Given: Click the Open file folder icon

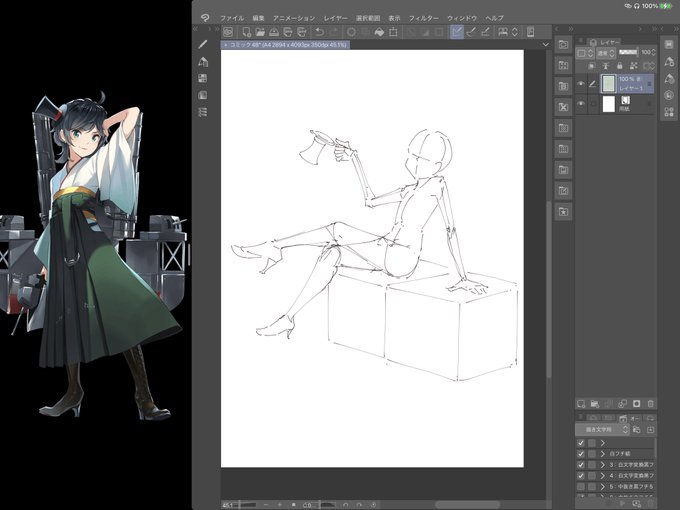Looking at the screenshot, I should pos(260,32).
